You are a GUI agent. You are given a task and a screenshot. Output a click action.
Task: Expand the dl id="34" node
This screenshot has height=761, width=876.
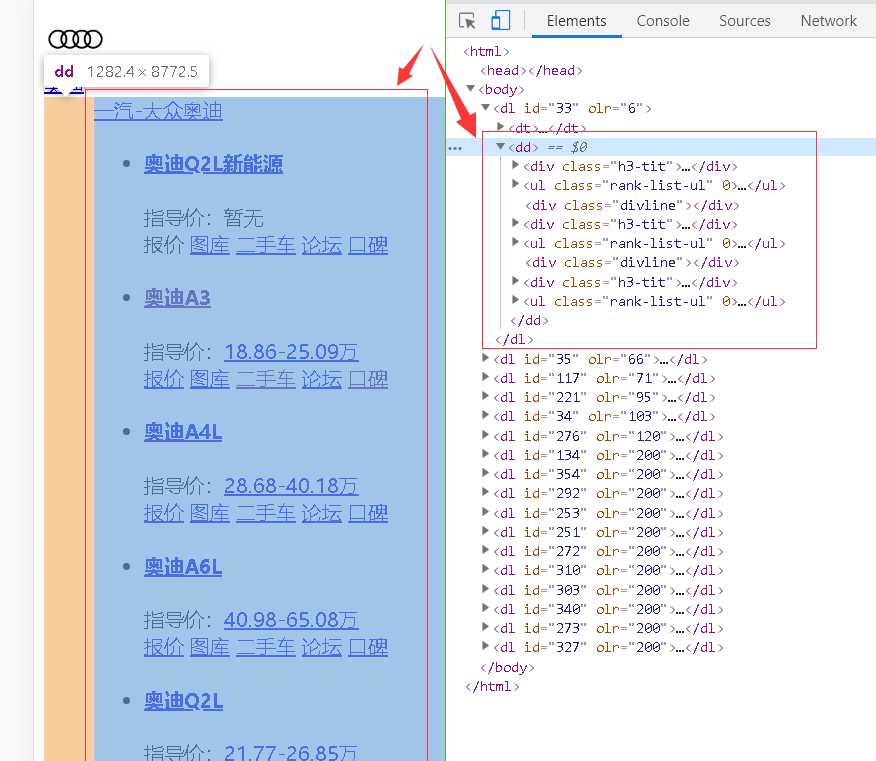click(x=485, y=416)
